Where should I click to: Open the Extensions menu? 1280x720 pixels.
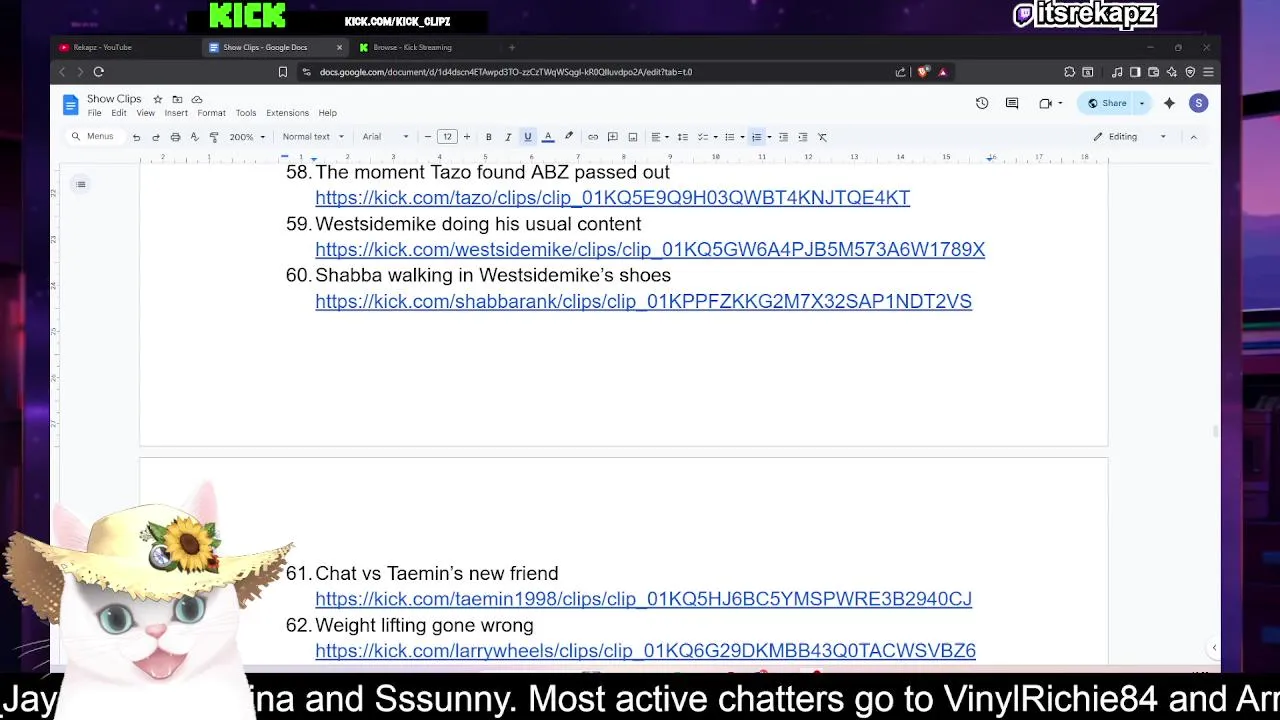tap(287, 113)
